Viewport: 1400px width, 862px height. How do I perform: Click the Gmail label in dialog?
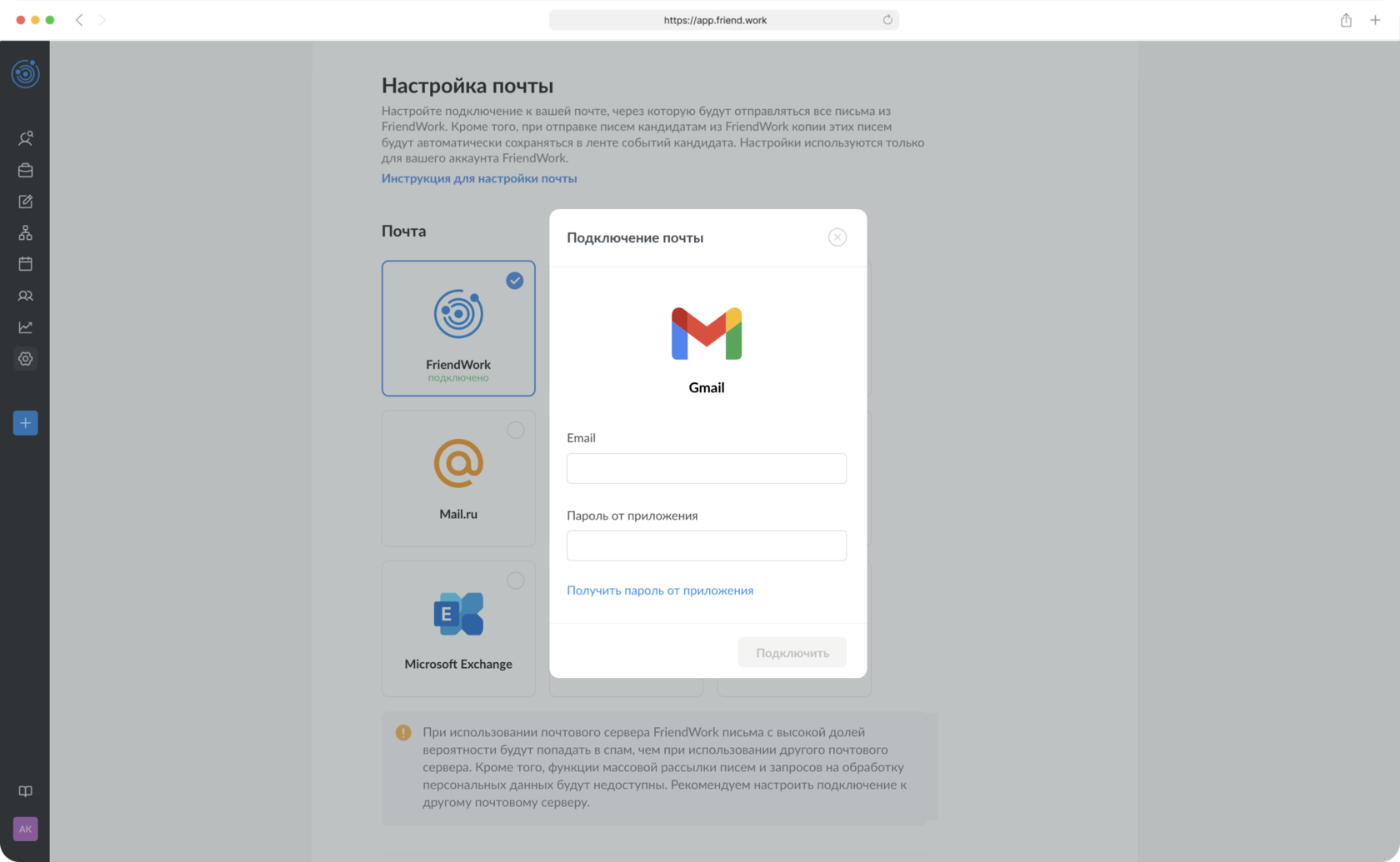click(707, 387)
